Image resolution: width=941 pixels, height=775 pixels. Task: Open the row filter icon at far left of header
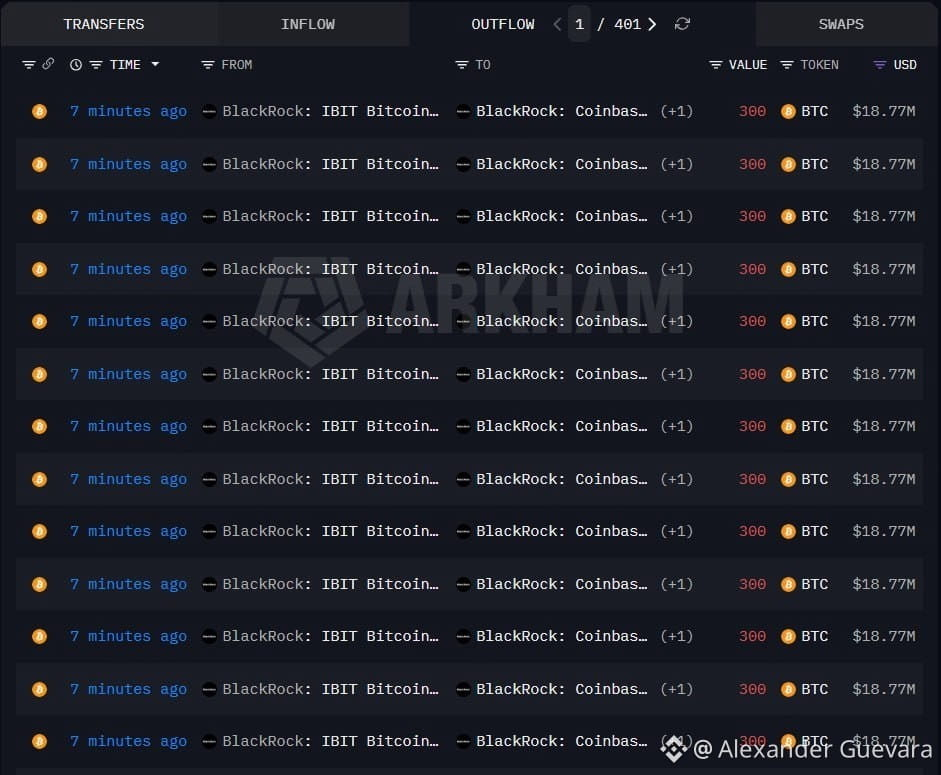point(28,64)
